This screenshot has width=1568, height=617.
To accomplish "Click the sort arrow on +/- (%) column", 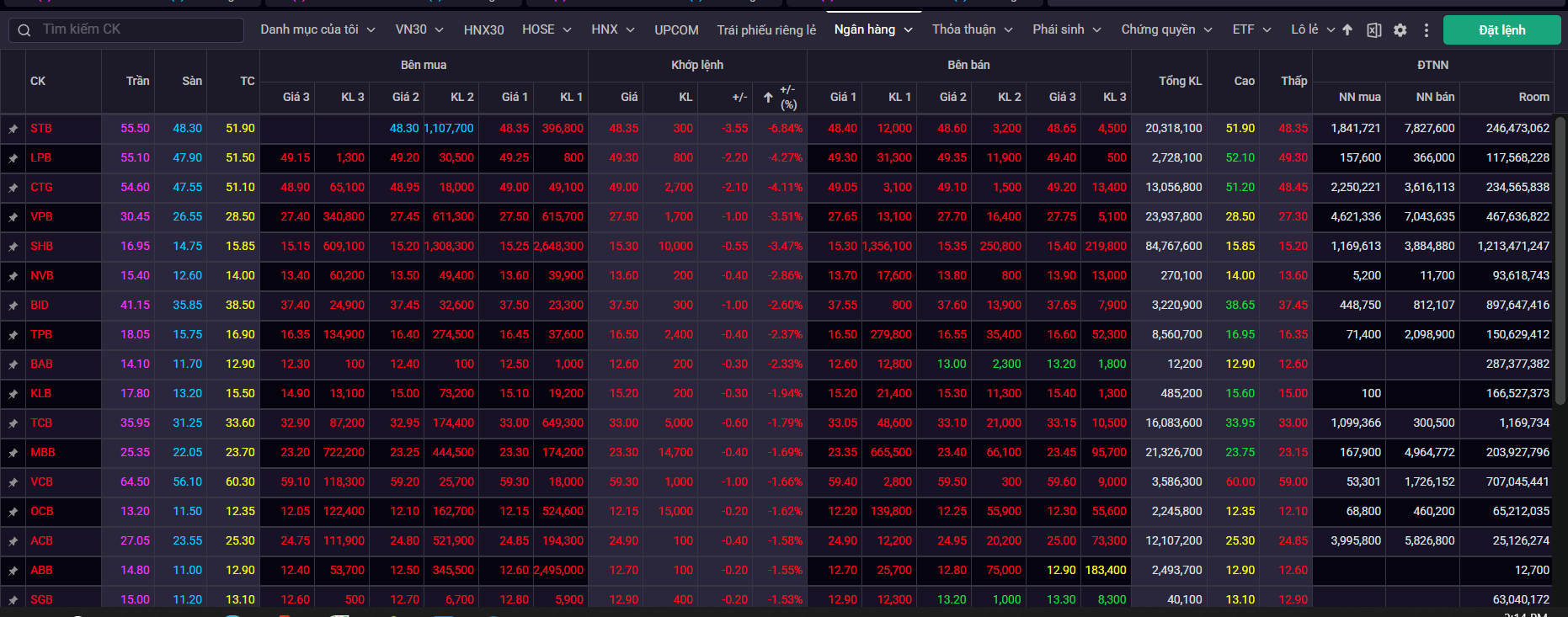I will [768, 98].
